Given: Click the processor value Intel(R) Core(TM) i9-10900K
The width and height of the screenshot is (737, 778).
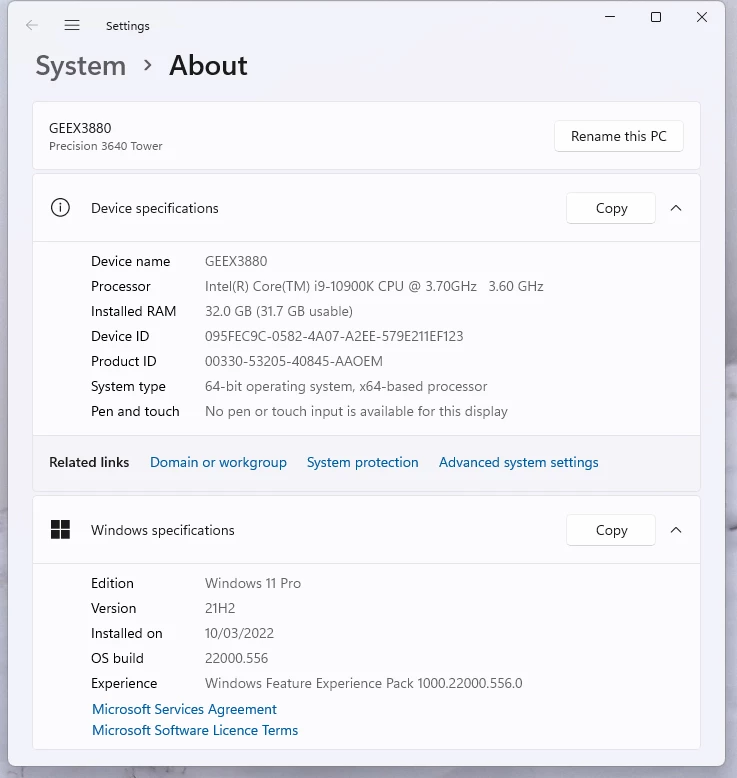Looking at the screenshot, I should coord(374,286).
